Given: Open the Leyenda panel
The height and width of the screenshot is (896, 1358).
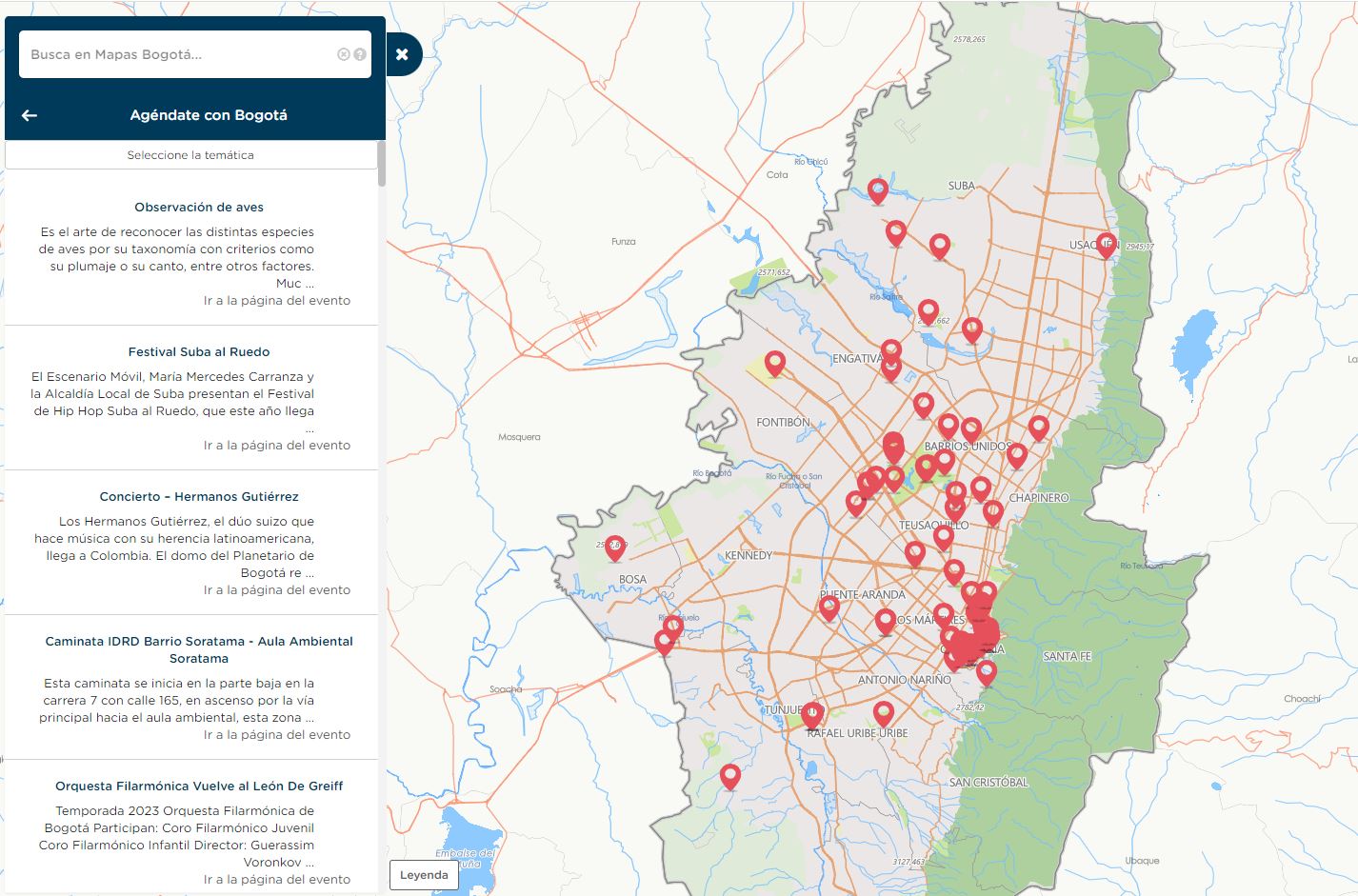Looking at the screenshot, I should pyautogui.click(x=425, y=874).
